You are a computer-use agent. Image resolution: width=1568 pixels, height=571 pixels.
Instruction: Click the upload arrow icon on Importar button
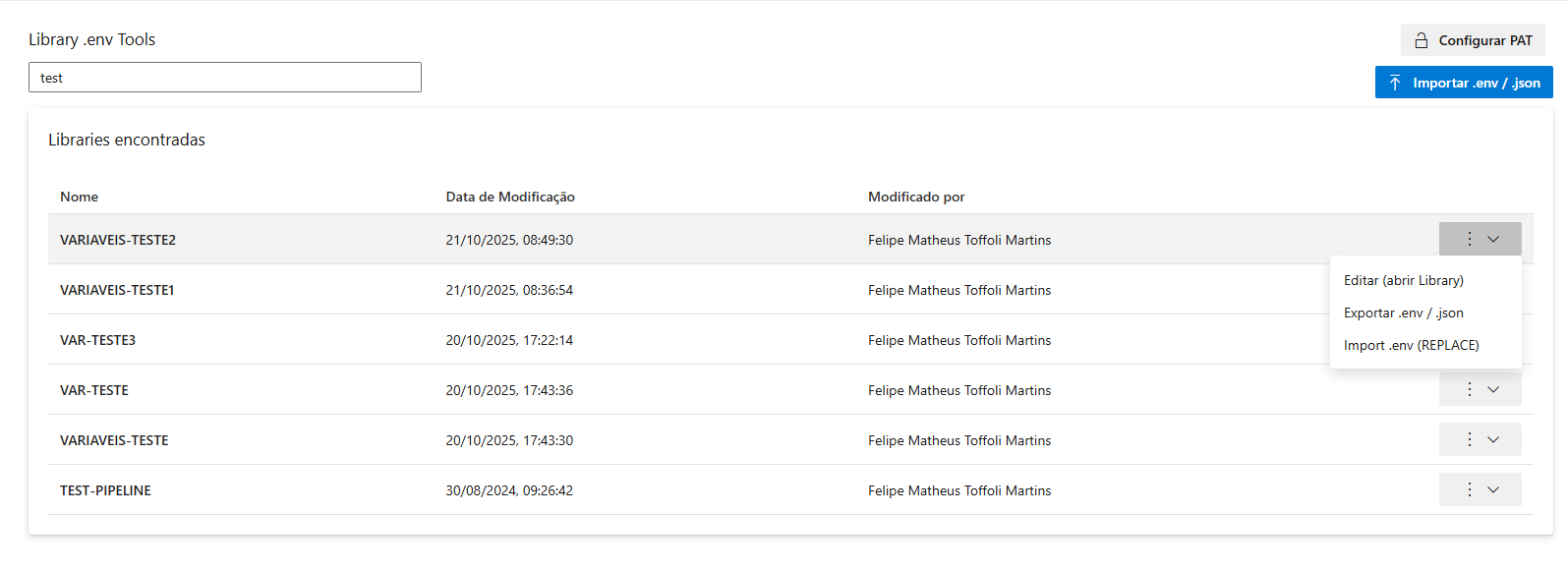(1395, 83)
